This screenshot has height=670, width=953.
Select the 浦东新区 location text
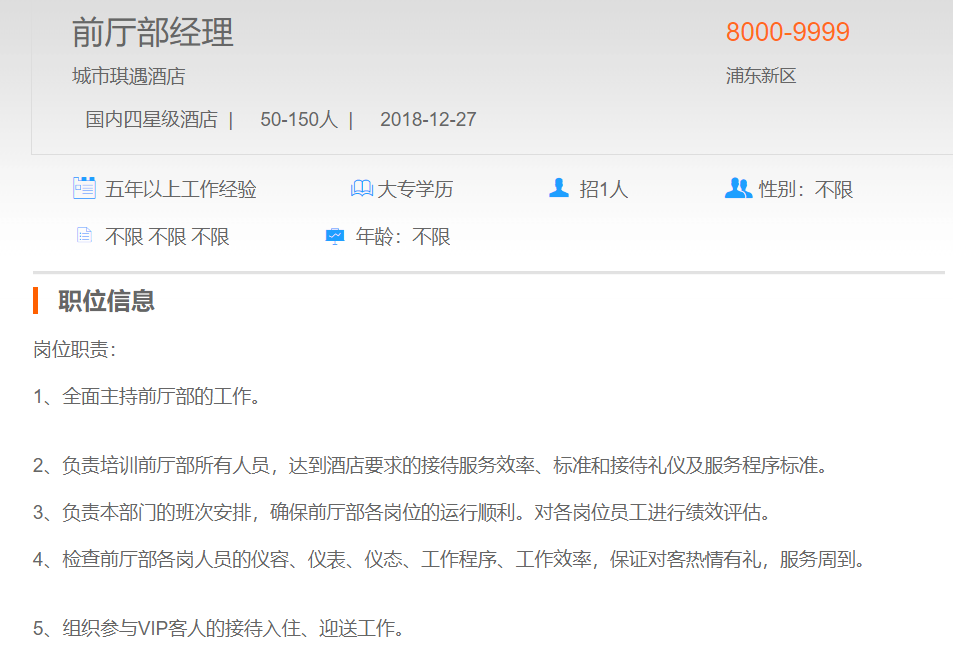coord(760,76)
